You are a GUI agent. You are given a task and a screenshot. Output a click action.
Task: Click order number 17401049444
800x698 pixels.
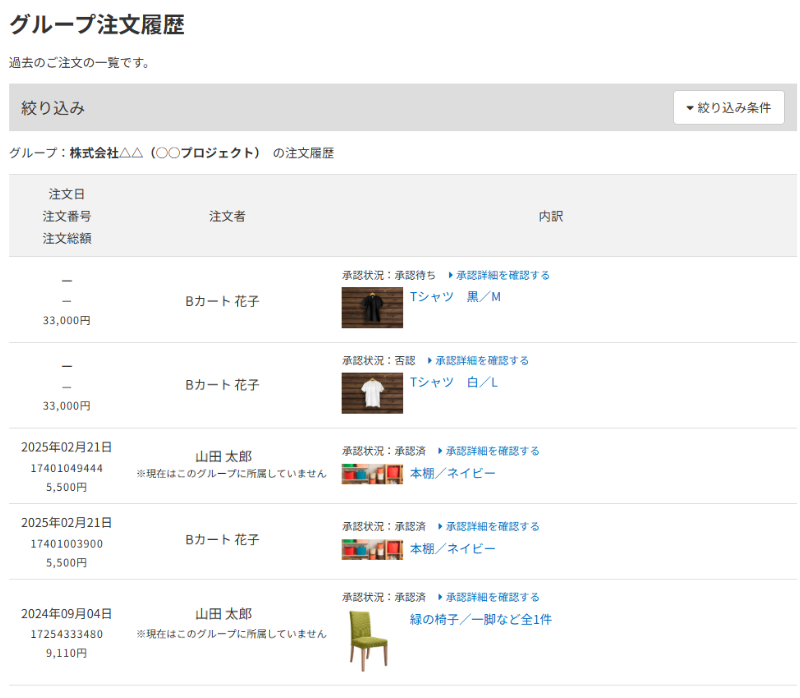tap(67, 468)
